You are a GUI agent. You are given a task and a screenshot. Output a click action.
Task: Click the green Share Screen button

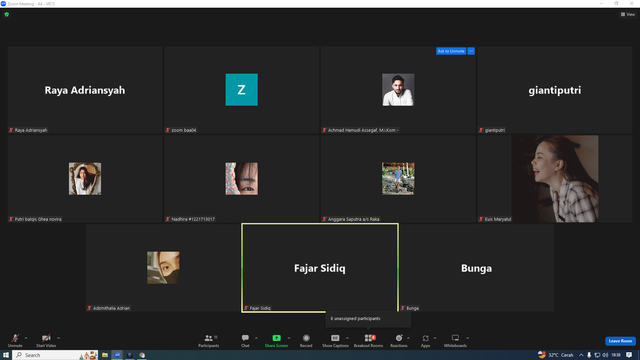[x=276, y=340]
